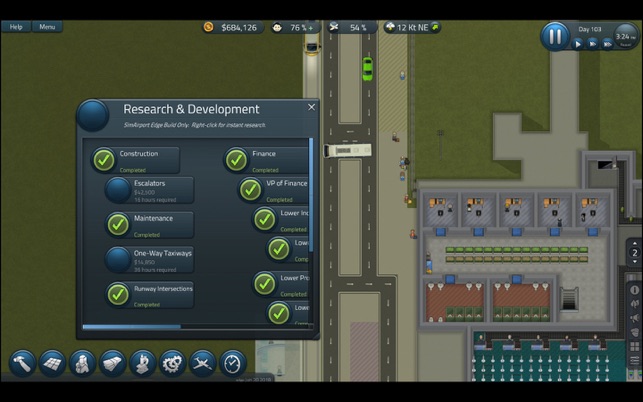
Task: Open the finances cash-stack icon
Action: [112, 363]
